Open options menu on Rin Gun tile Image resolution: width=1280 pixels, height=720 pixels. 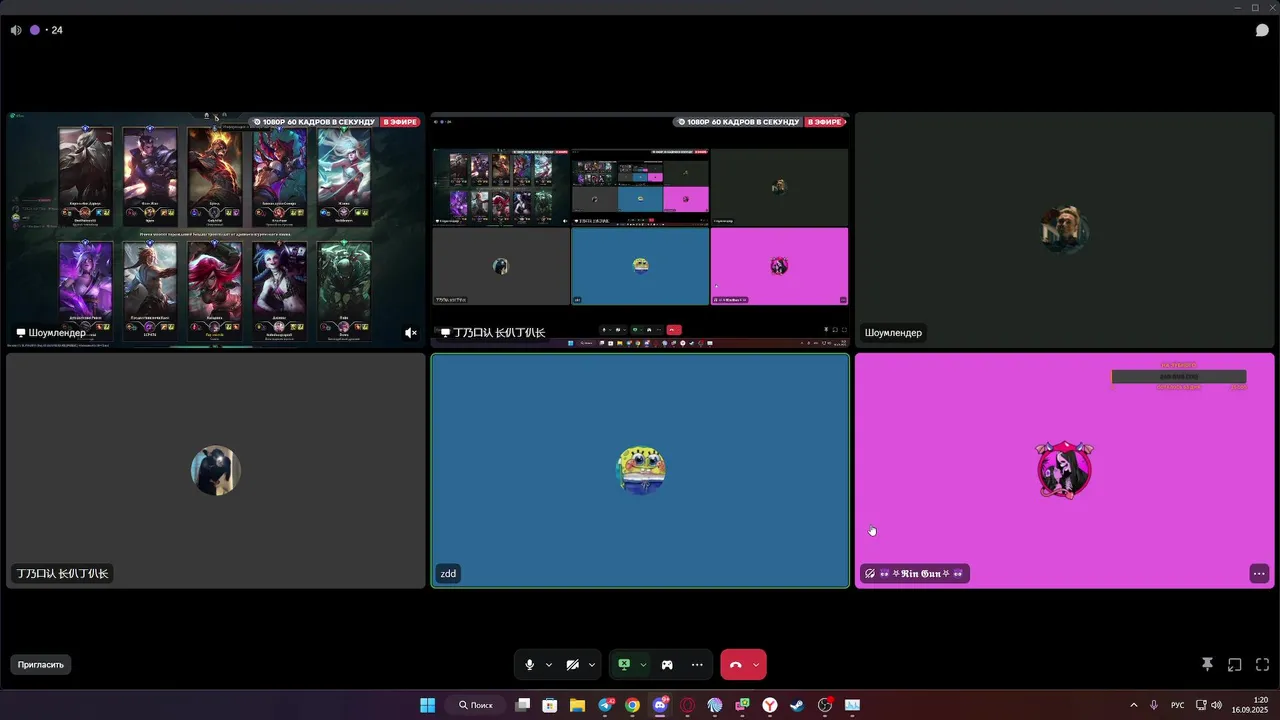pos(1259,573)
